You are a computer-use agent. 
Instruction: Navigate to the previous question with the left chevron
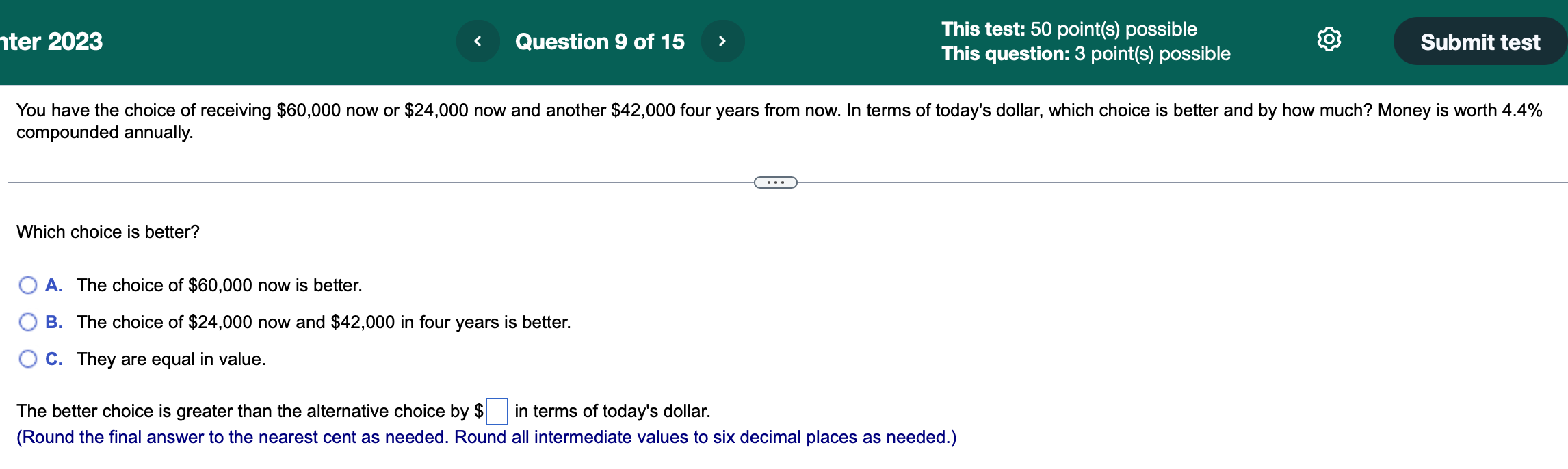(x=478, y=41)
